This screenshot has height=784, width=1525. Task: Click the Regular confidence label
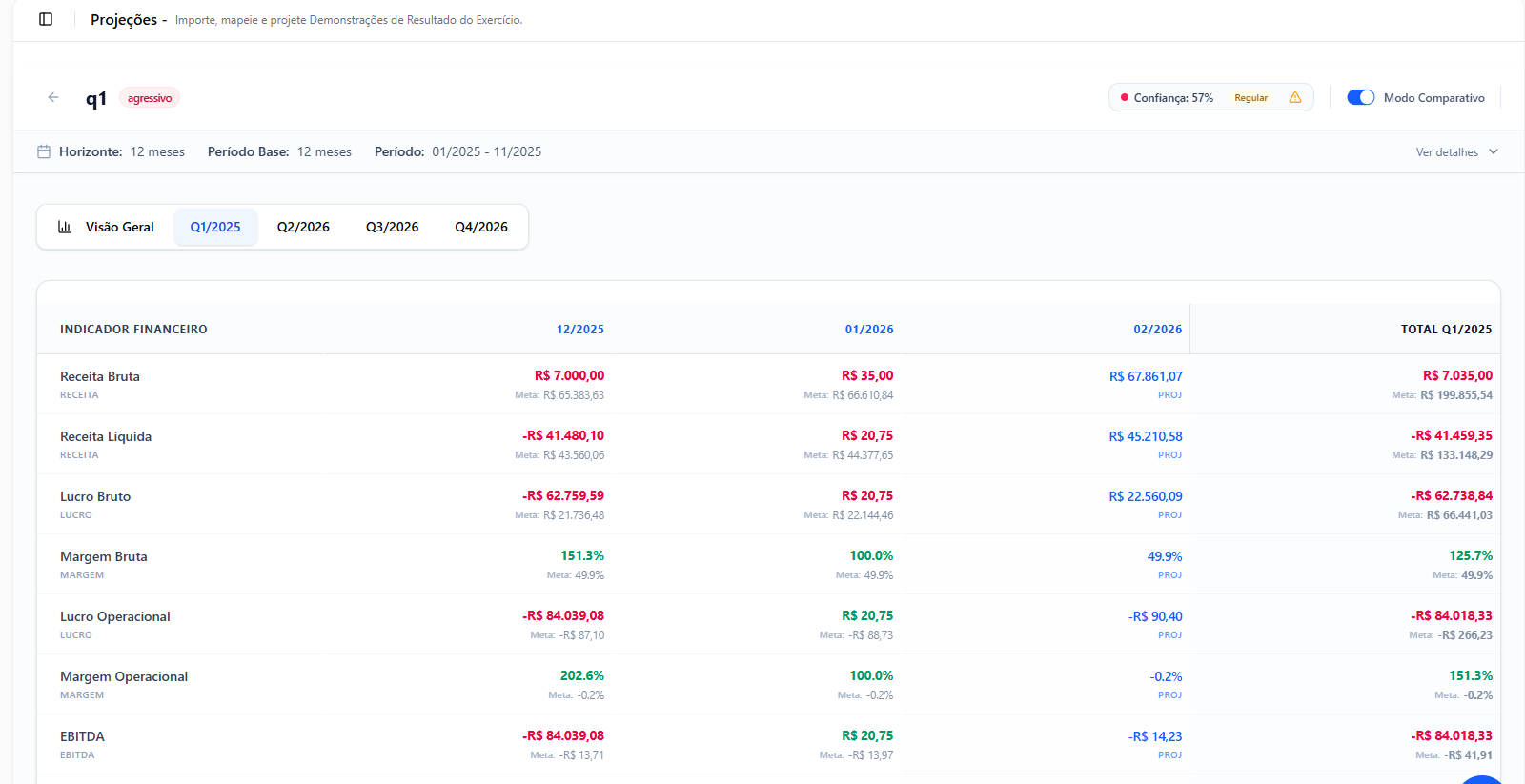click(1250, 98)
